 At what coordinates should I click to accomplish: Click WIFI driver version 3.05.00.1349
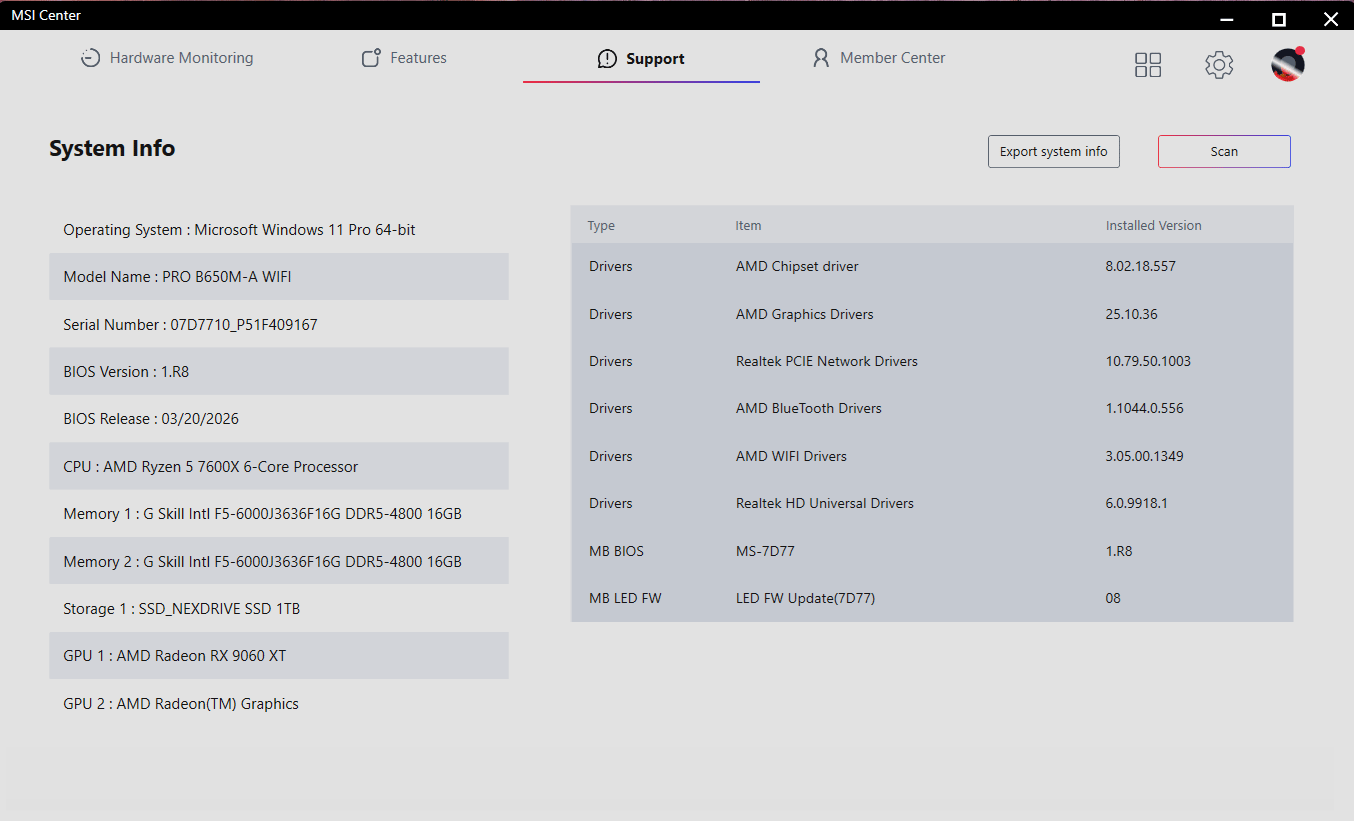click(x=1144, y=456)
